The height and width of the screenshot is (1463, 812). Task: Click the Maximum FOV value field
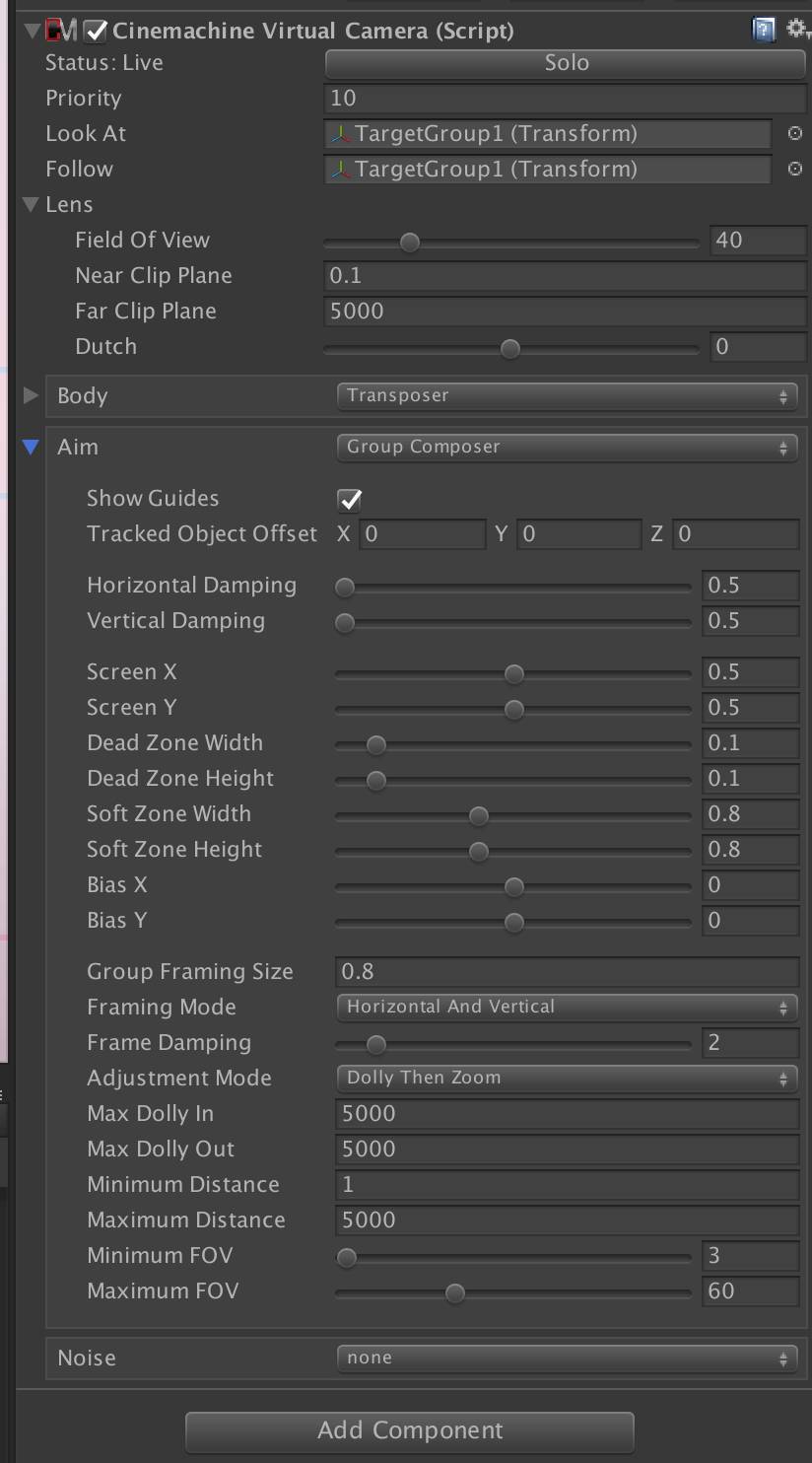pos(751,1291)
